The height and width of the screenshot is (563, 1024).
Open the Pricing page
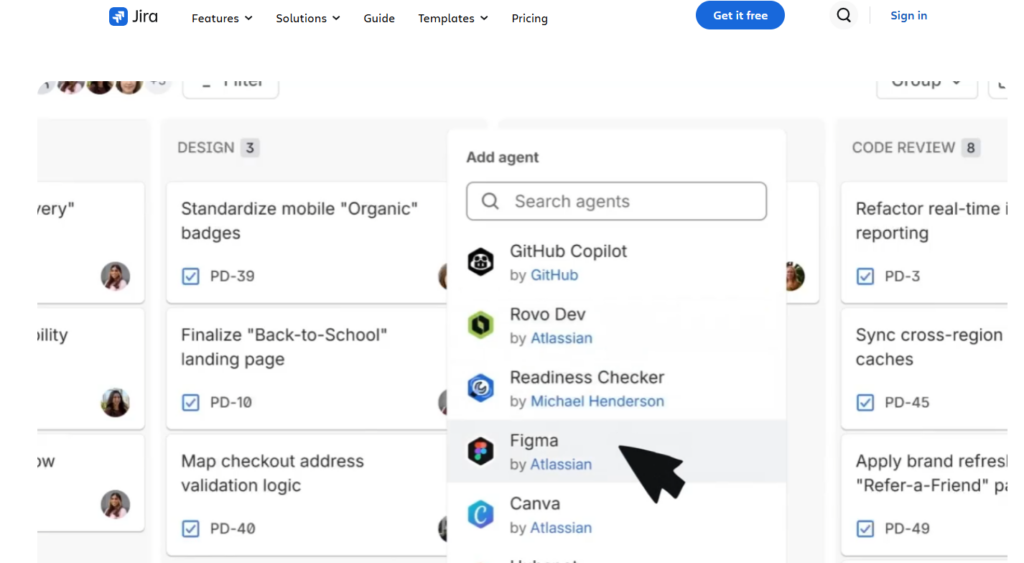tap(530, 18)
